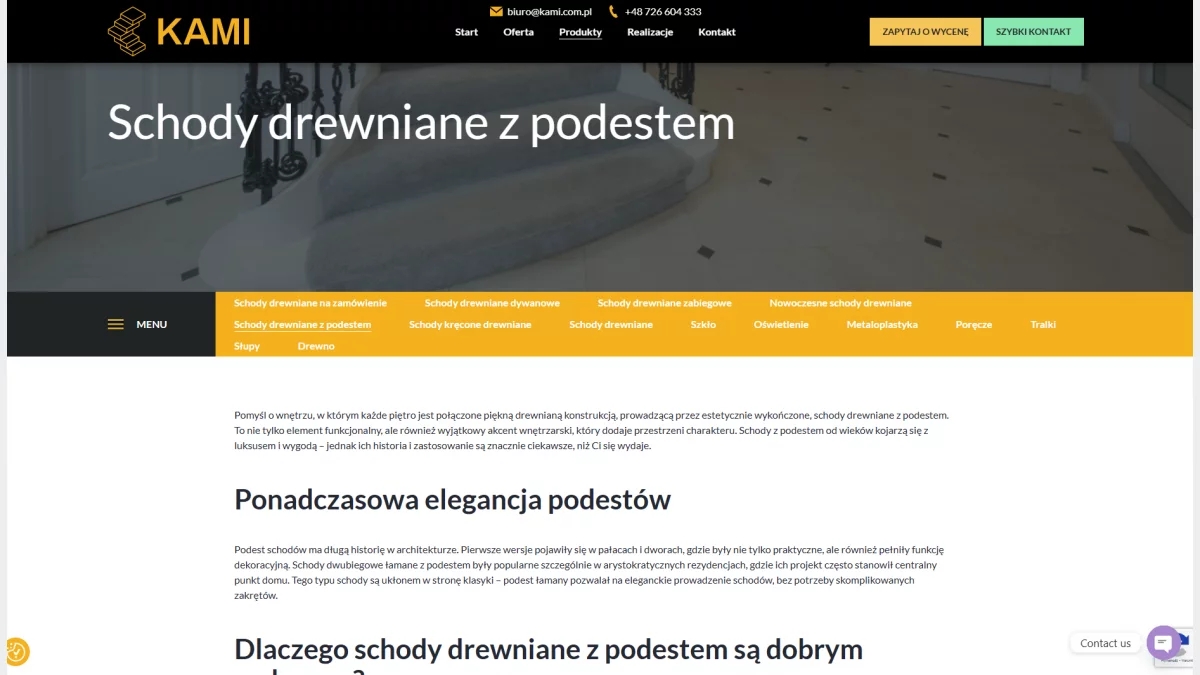This screenshot has height=675, width=1200.
Task: Click the paragraph starting 'Pomyśl o wnętrzu'
Action: coord(591,430)
